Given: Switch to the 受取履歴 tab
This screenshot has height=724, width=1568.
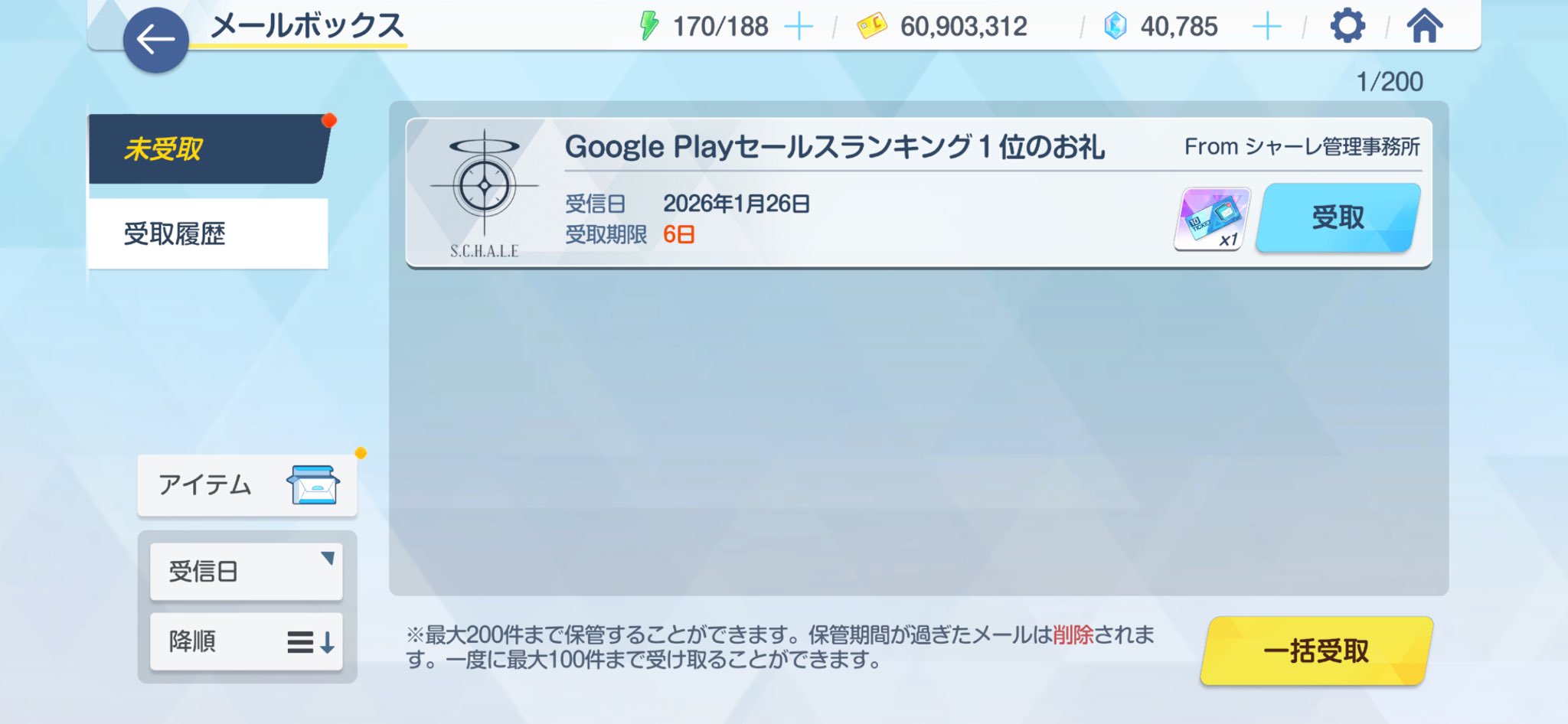Looking at the screenshot, I should (208, 233).
